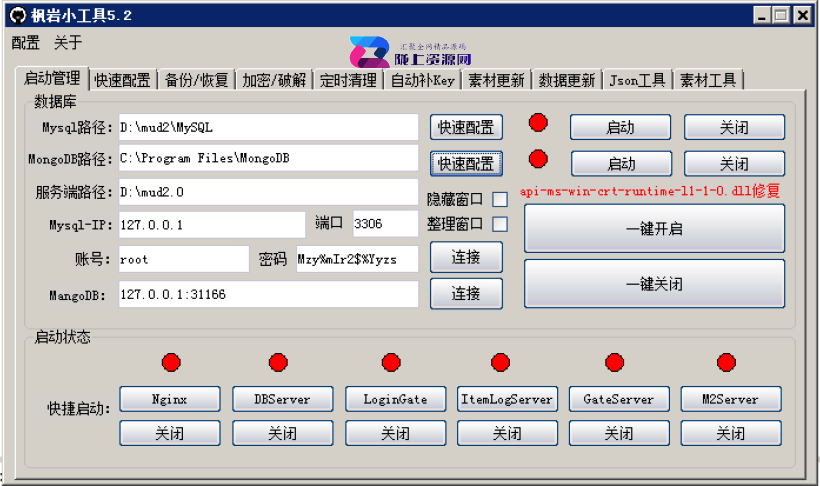Click the red indicator above LoginGate
The image size is (820, 486).
pos(391,362)
